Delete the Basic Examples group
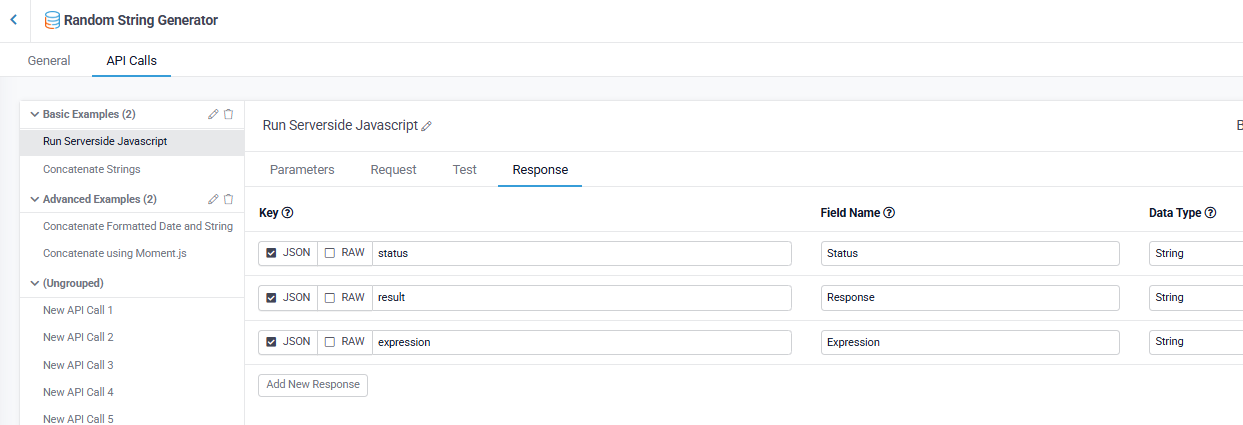1243x425 pixels. tap(228, 115)
